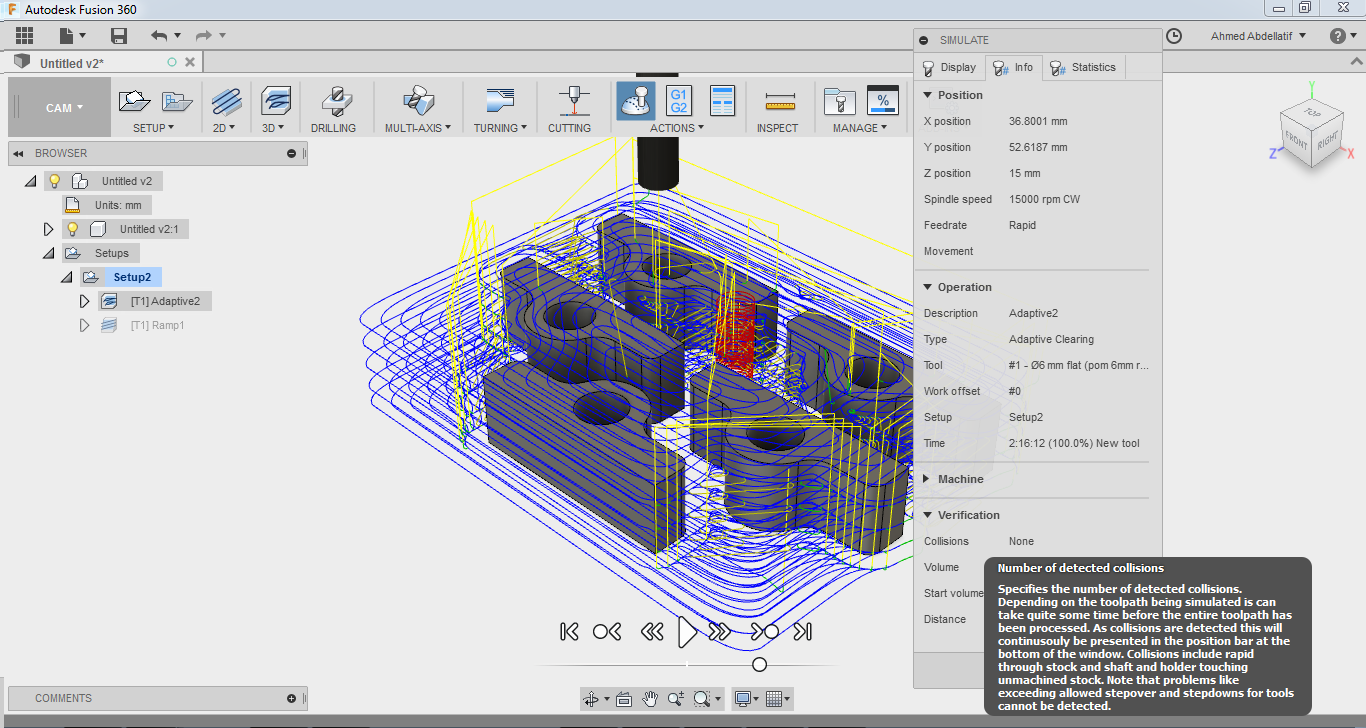Image resolution: width=1366 pixels, height=728 pixels.
Task: Jump to start of the simulation
Action: coord(569,631)
